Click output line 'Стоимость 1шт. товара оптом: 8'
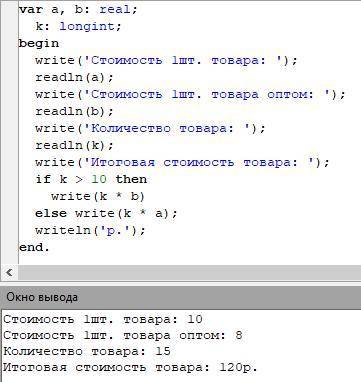This screenshot has width=361, height=382. tap(123, 335)
